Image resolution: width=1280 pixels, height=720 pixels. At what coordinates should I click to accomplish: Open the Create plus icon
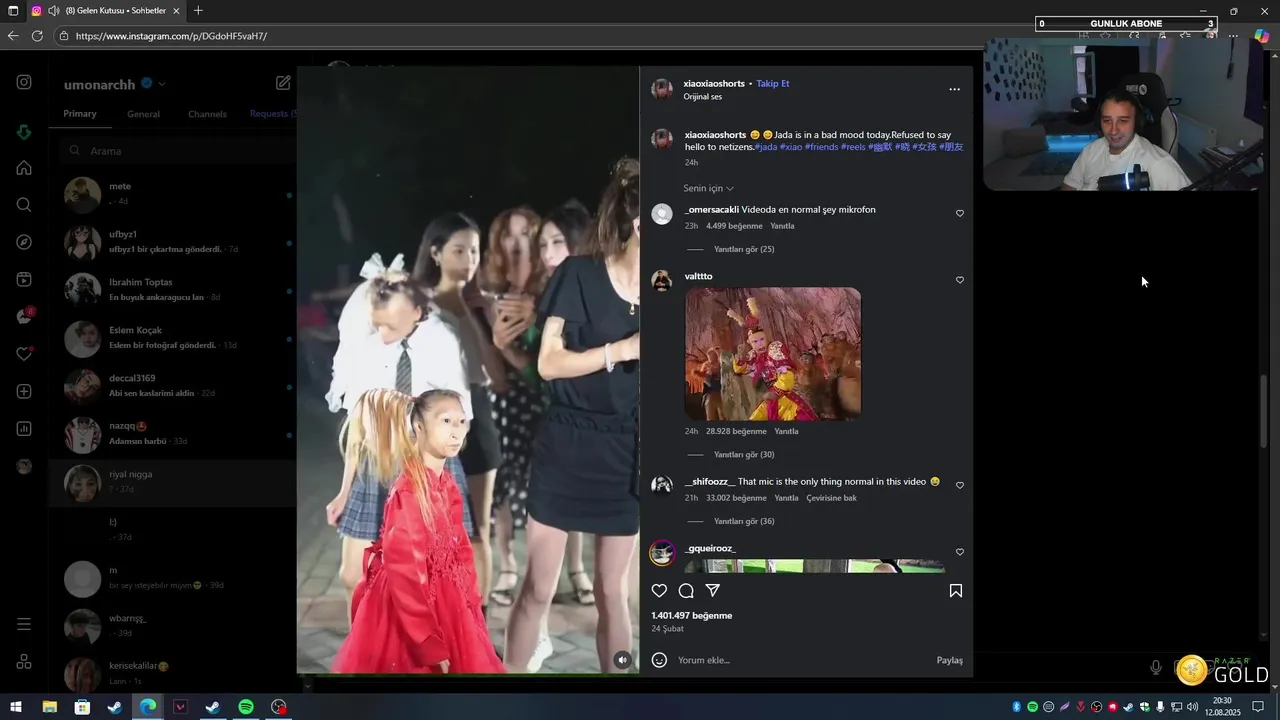coord(24,391)
